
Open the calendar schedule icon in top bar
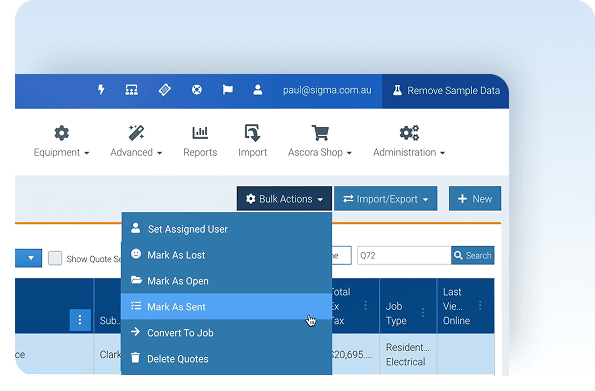(x=132, y=90)
